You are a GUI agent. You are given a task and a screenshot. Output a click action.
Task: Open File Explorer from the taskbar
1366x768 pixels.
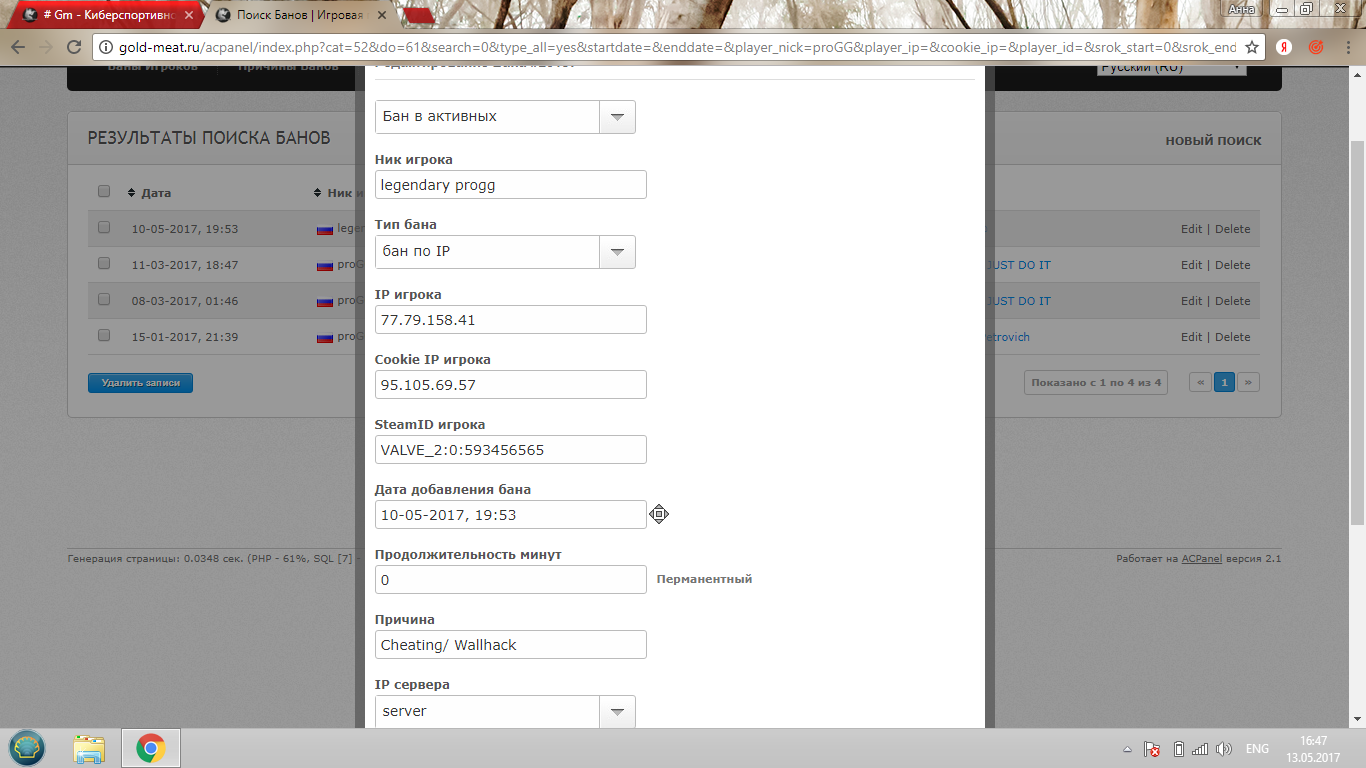coord(90,747)
